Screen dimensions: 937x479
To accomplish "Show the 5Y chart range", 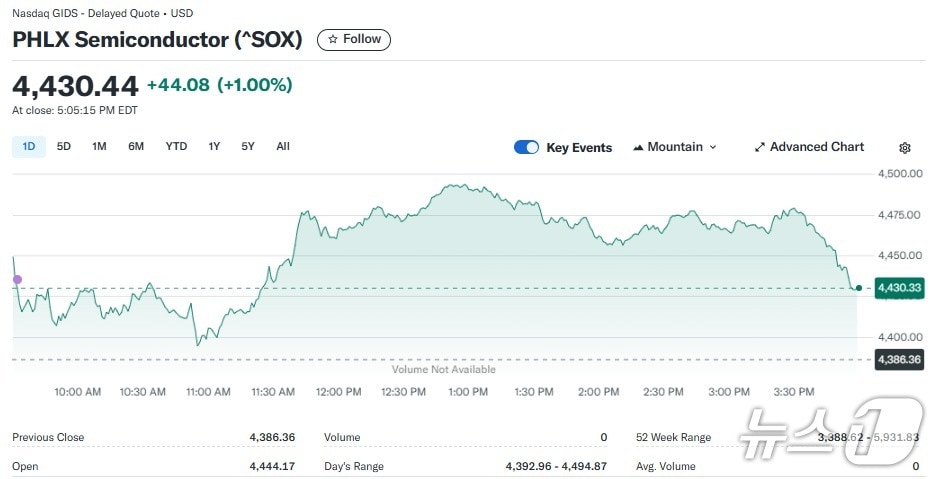I will 248,146.
